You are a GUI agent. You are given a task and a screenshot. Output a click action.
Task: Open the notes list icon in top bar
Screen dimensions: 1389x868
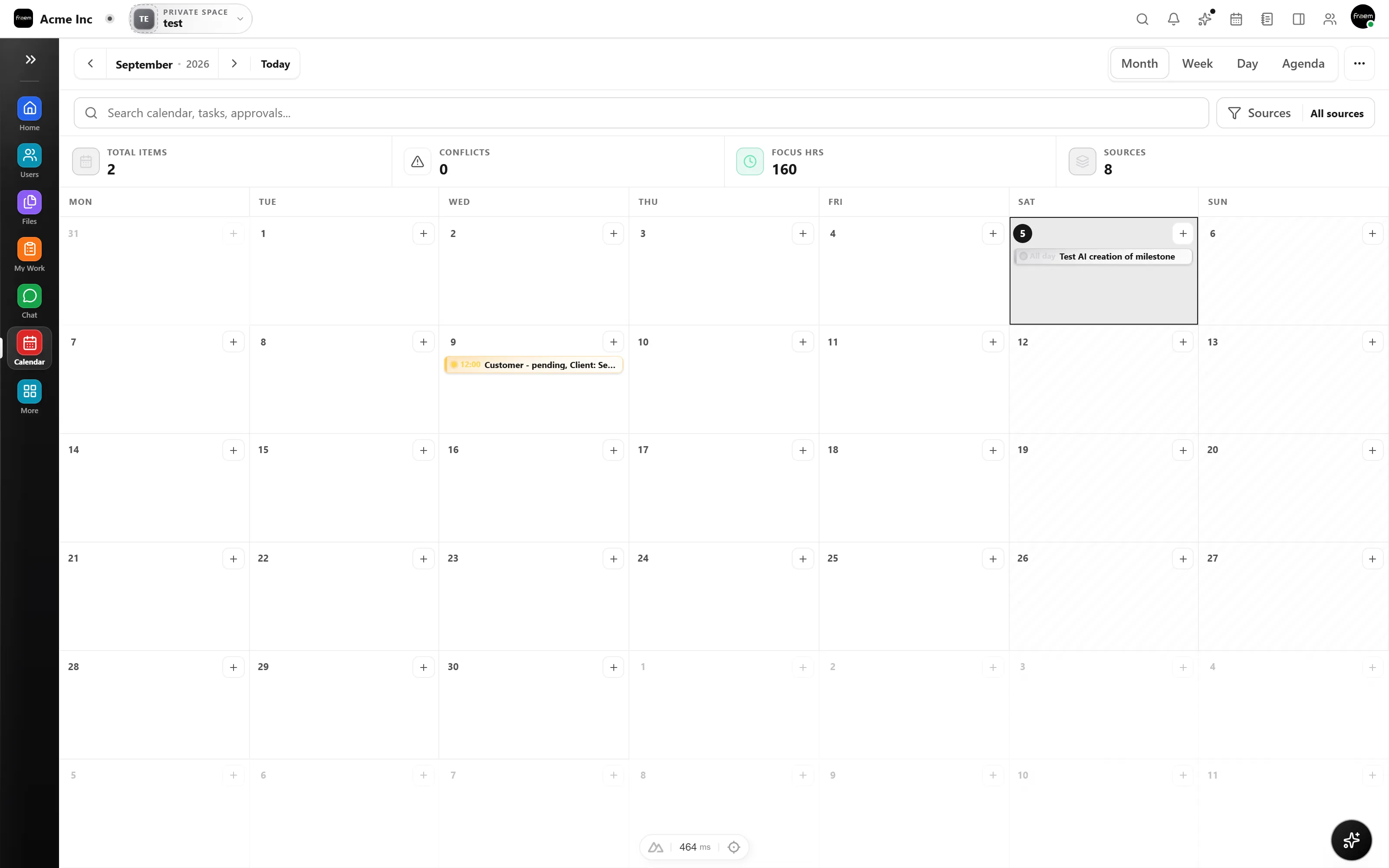click(1267, 19)
